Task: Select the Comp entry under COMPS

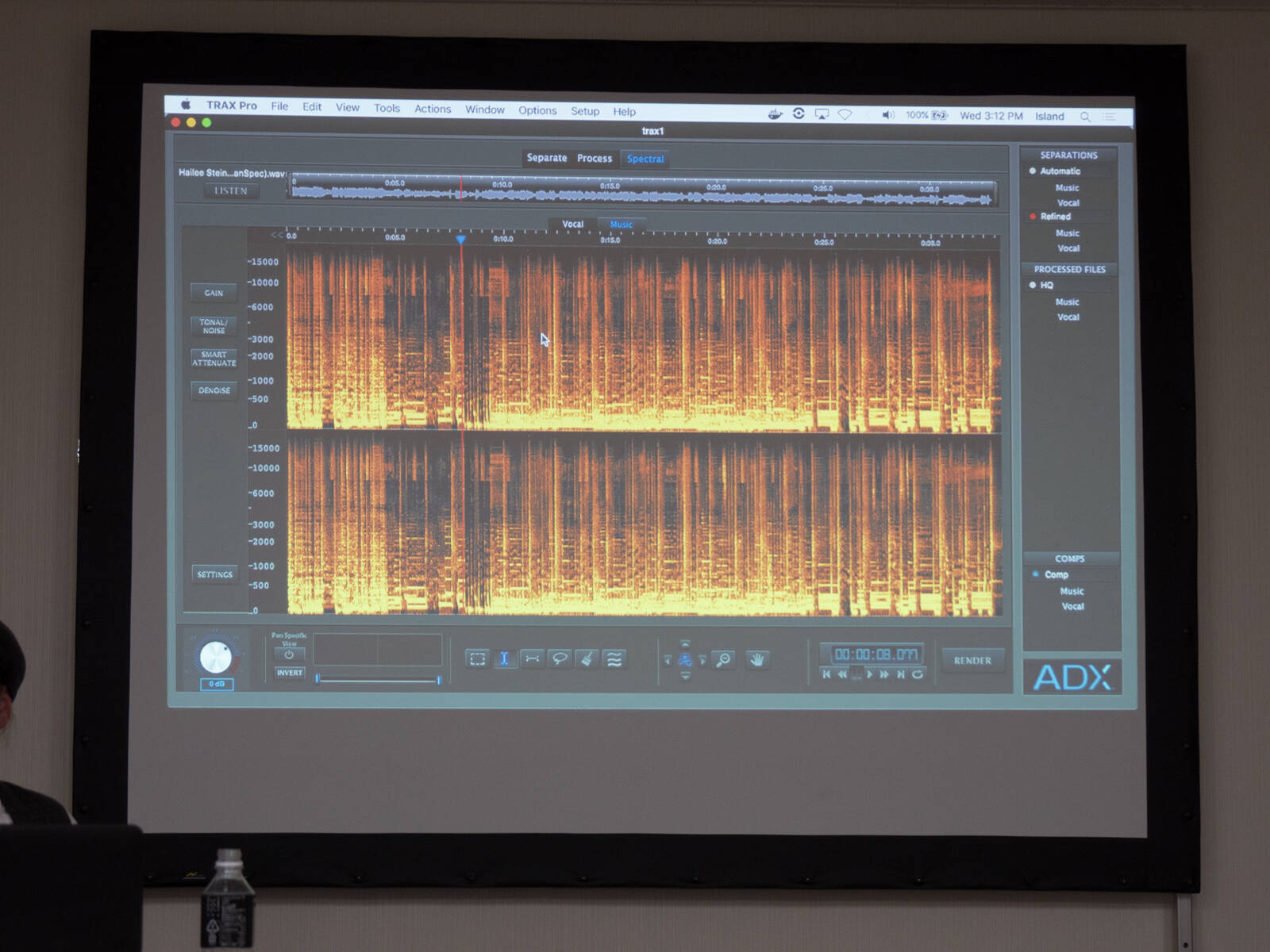Action: 1056,574
